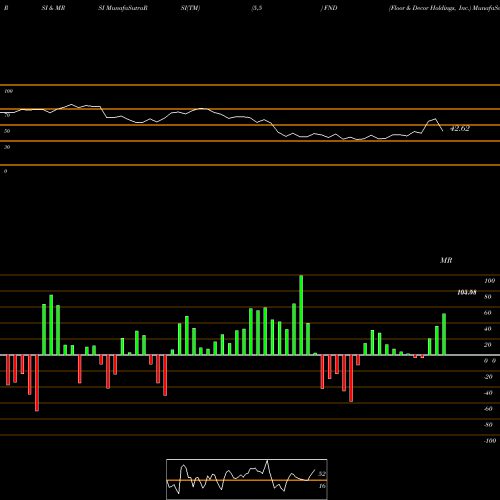
Task: Click the -60 label on MR axis
Action: (x=488, y=409)
